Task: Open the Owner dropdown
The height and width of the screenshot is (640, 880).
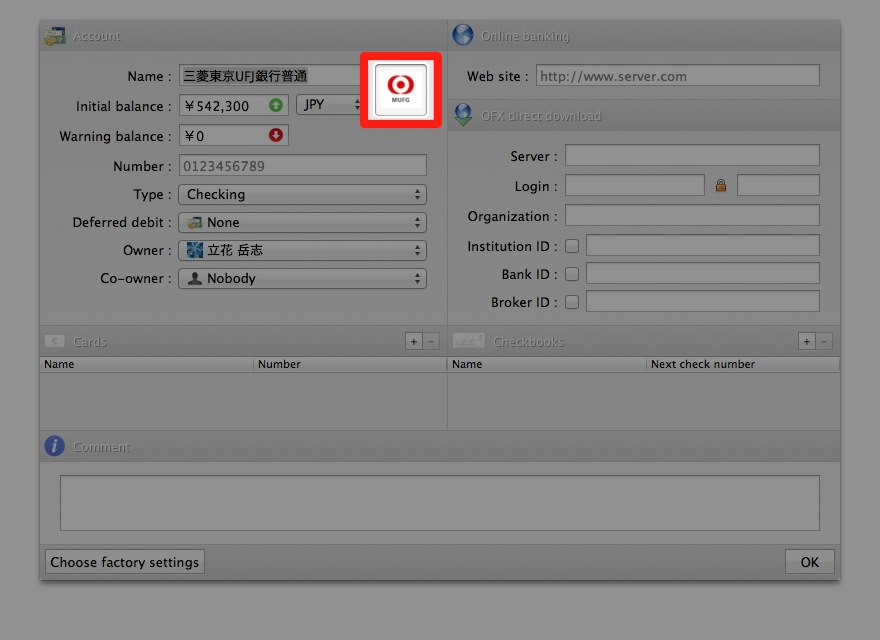Action: (x=302, y=251)
